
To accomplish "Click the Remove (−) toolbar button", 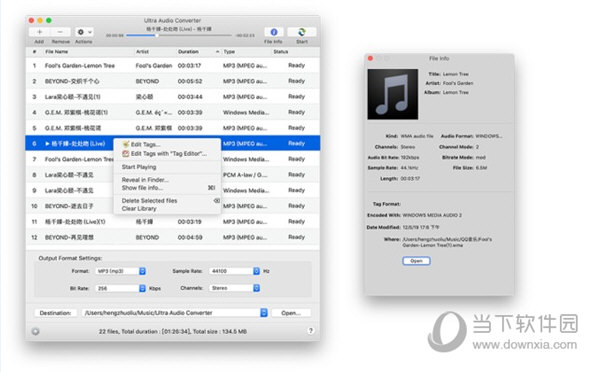I will [60, 32].
